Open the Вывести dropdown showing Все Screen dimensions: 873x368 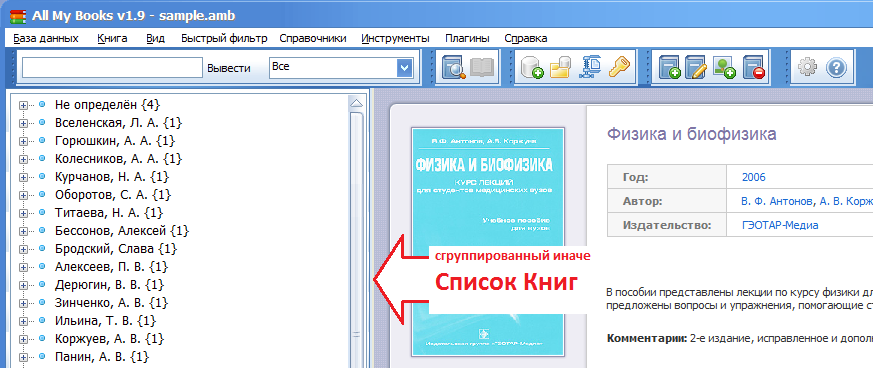point(341,68)
